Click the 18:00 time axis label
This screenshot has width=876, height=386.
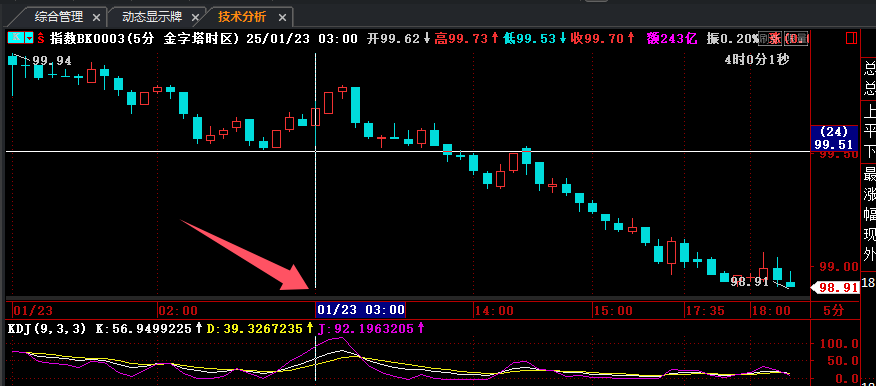(x=771, y=311)
